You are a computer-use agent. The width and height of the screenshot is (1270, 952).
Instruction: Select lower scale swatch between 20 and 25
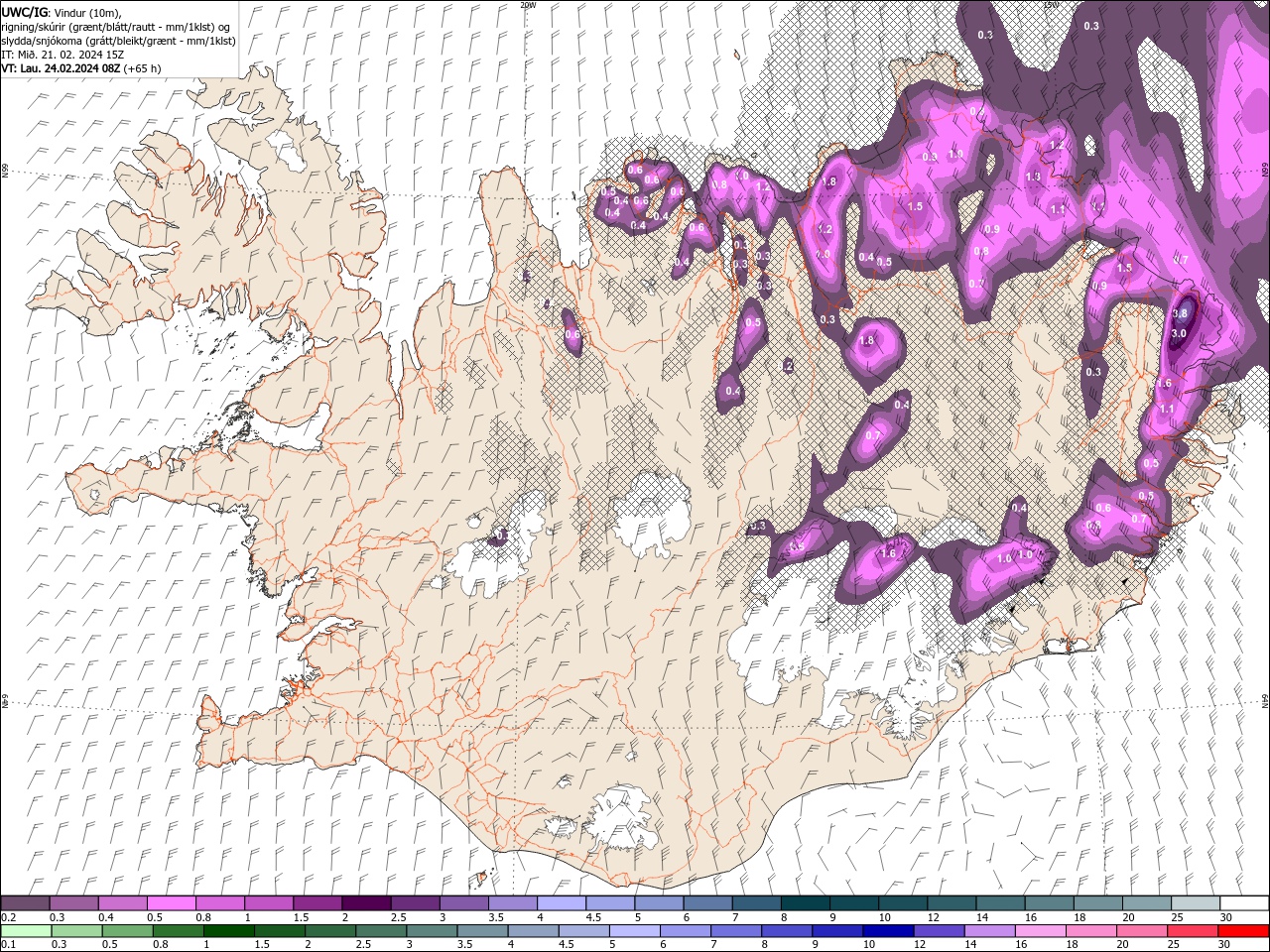click(x=1140, y=931)
